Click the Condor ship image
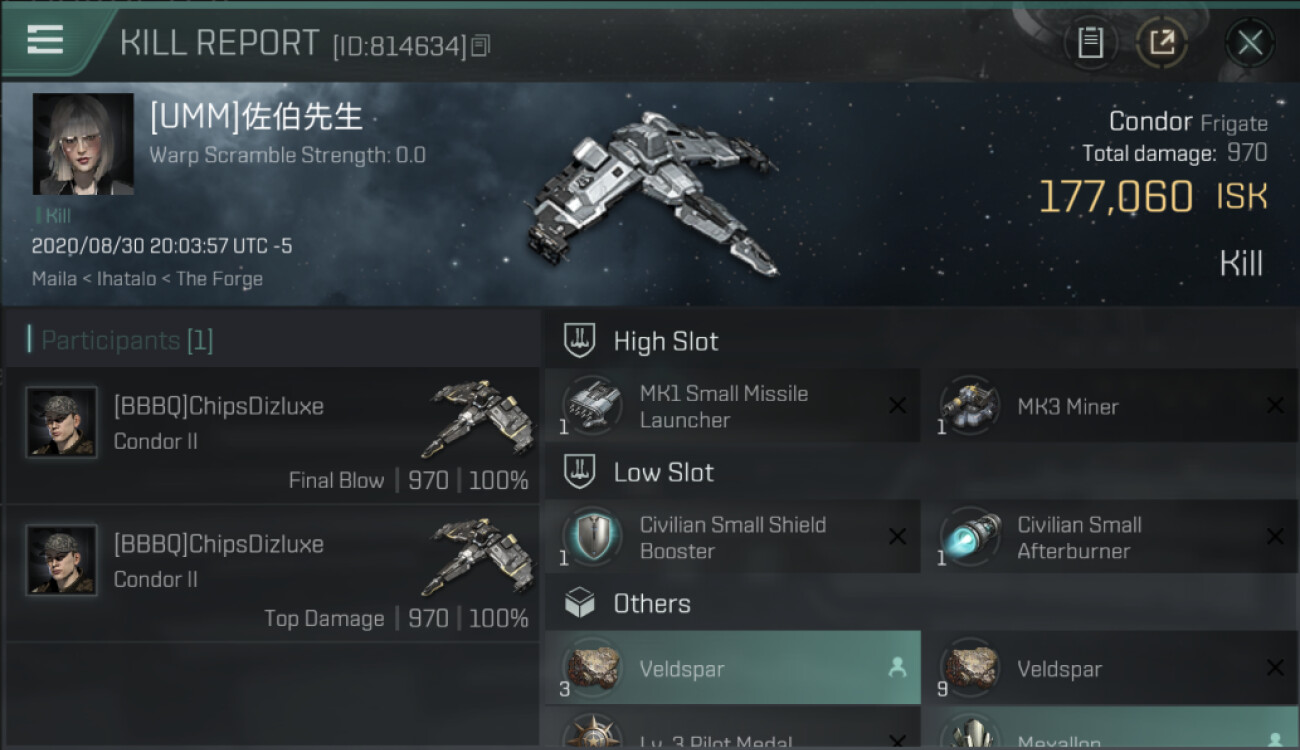The width and height of the screenshot is (1300, 750). point(652,194)
